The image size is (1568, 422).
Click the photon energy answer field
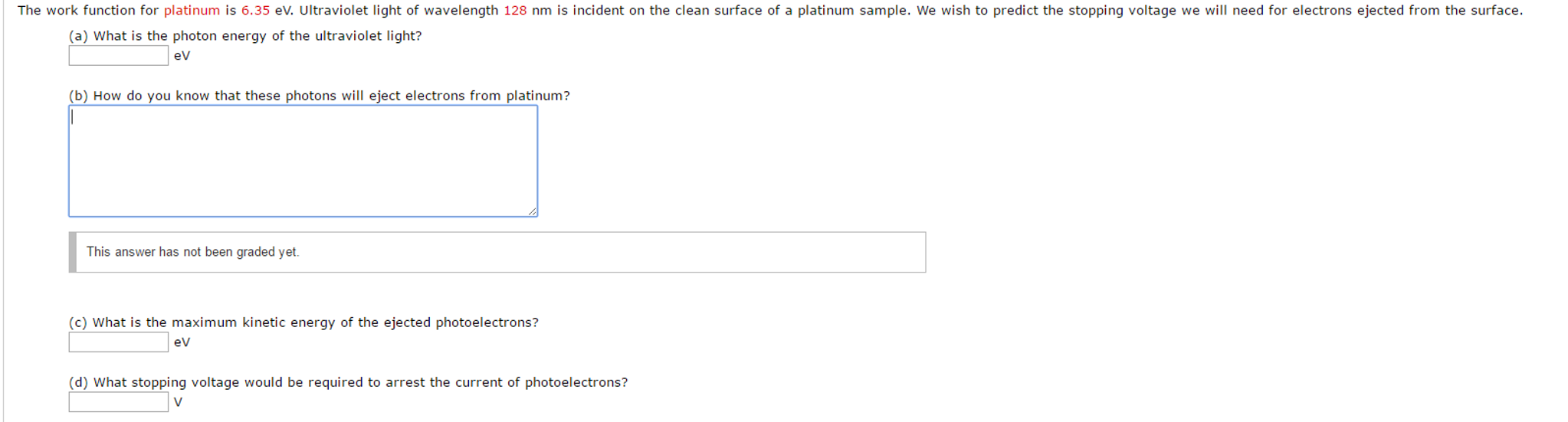click(118, 56)
